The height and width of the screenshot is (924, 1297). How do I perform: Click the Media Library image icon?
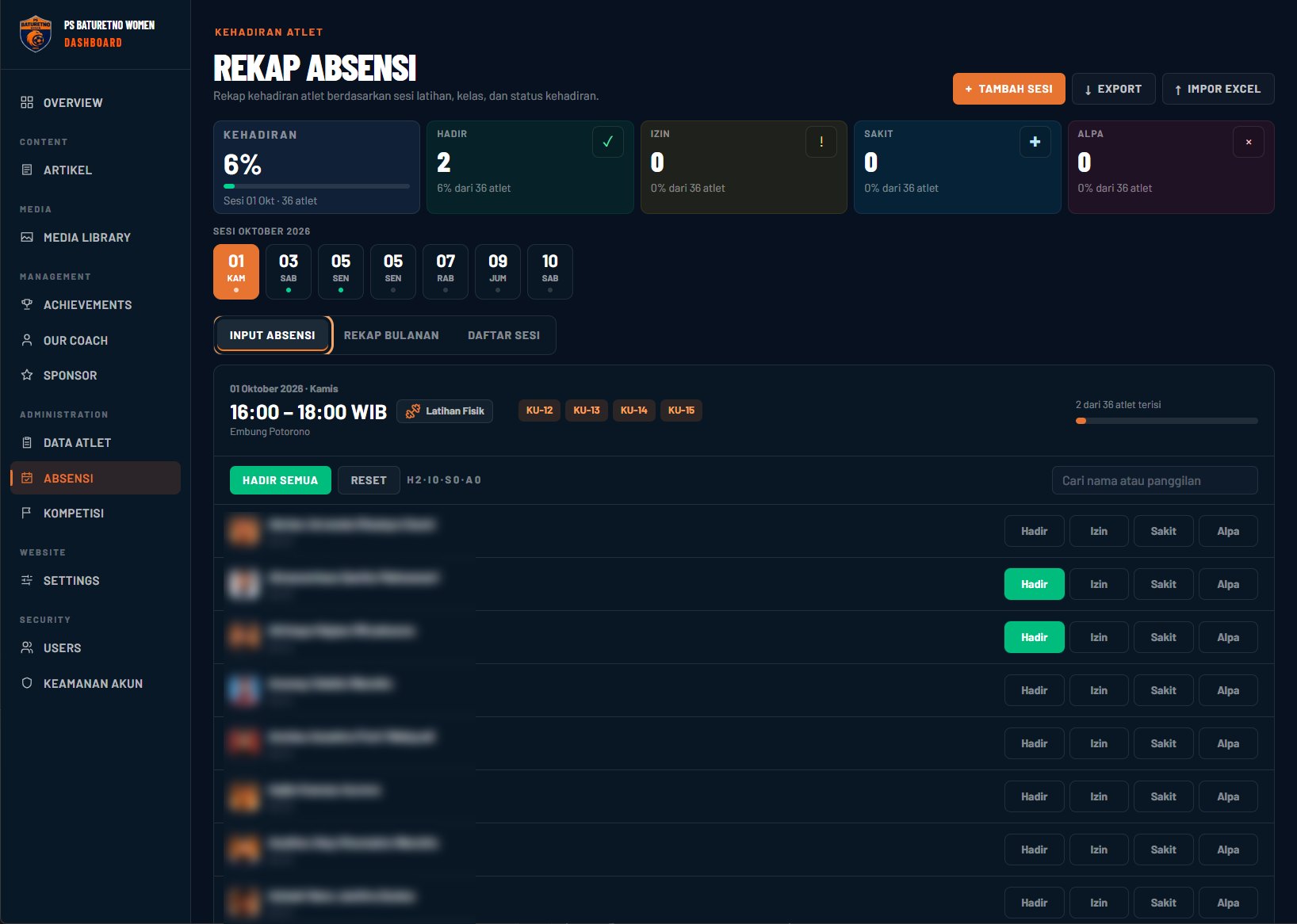[27, 237]
